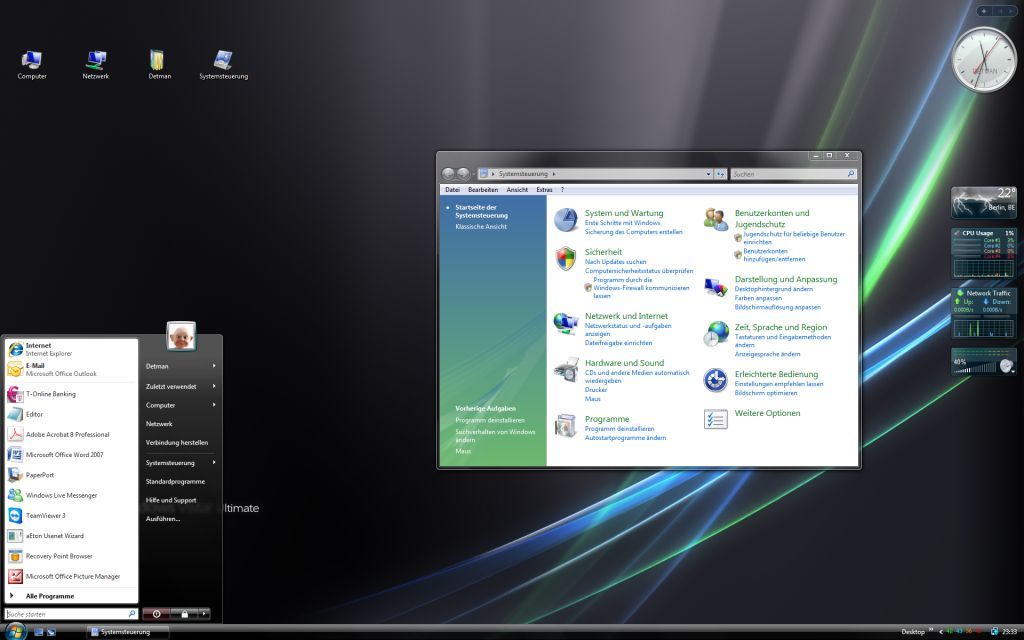Expand the Zuletzt verwendet submenu arrow

pyautogui.click(x=214, y=386)
